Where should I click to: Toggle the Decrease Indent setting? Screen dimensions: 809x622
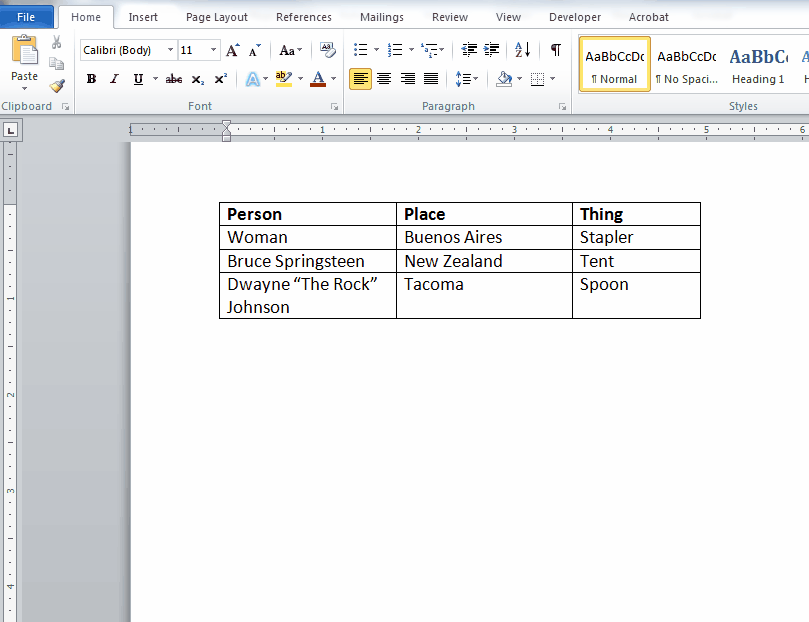click(x=469, y=49)
